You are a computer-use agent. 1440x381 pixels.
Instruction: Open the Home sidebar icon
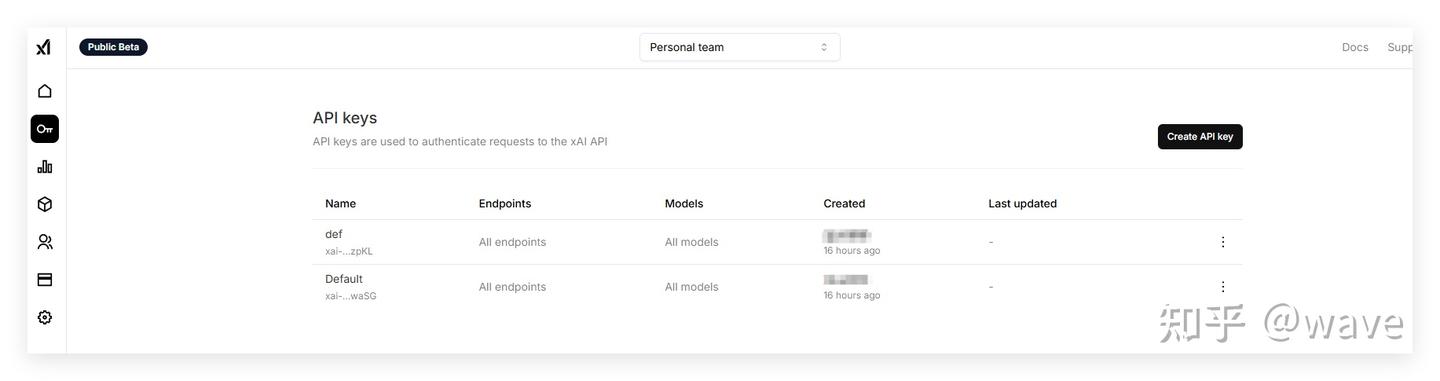pos(45,91)
